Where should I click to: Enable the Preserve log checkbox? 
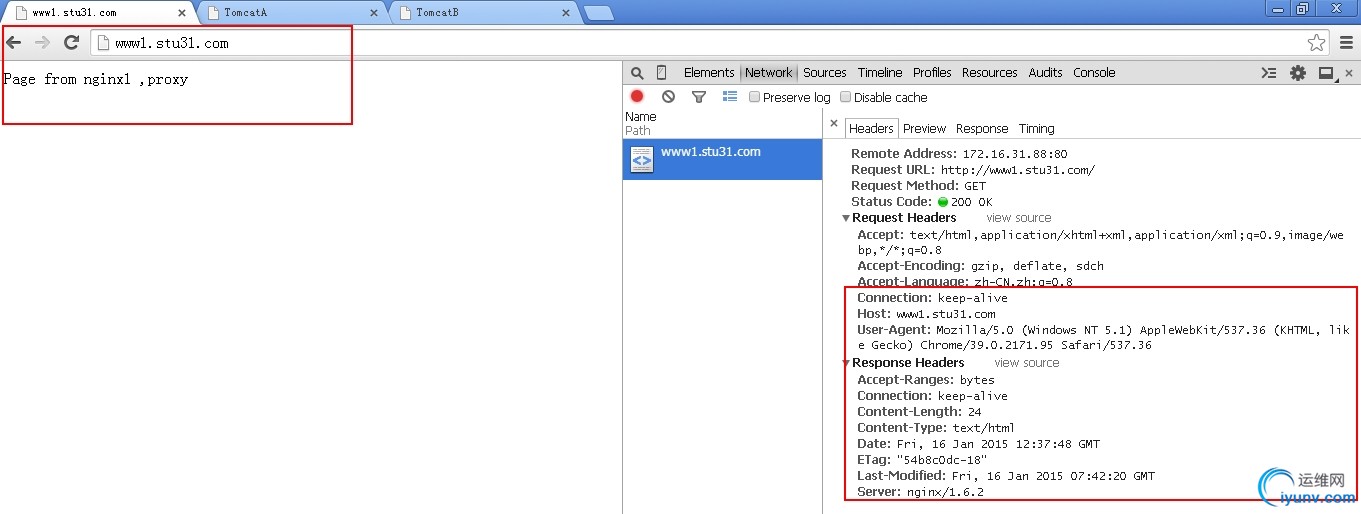tap(755, 97)
